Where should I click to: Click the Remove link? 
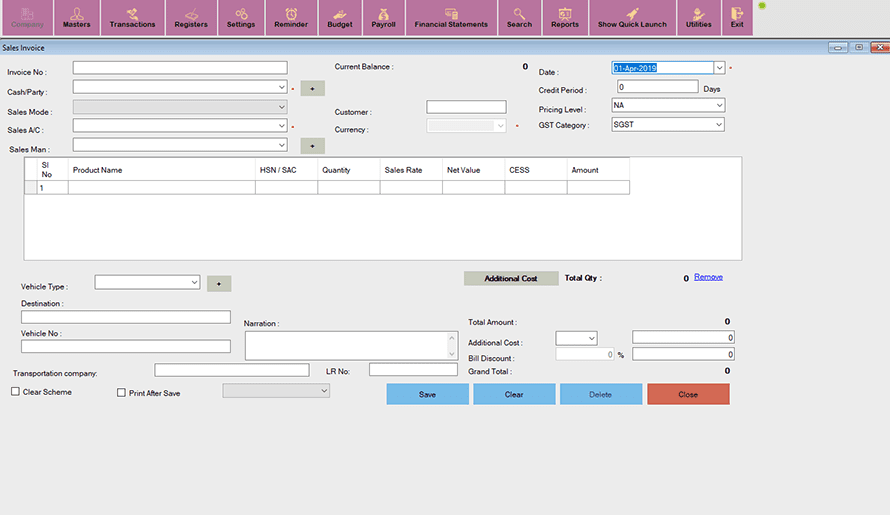pyautogui.click(x=708, y=277)
